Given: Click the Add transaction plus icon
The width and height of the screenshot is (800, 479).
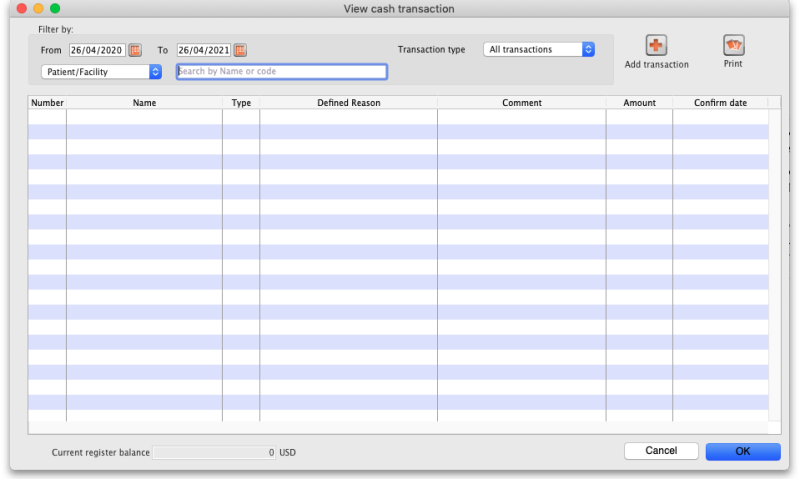Looking at the screenshot, I should (656, 45).
